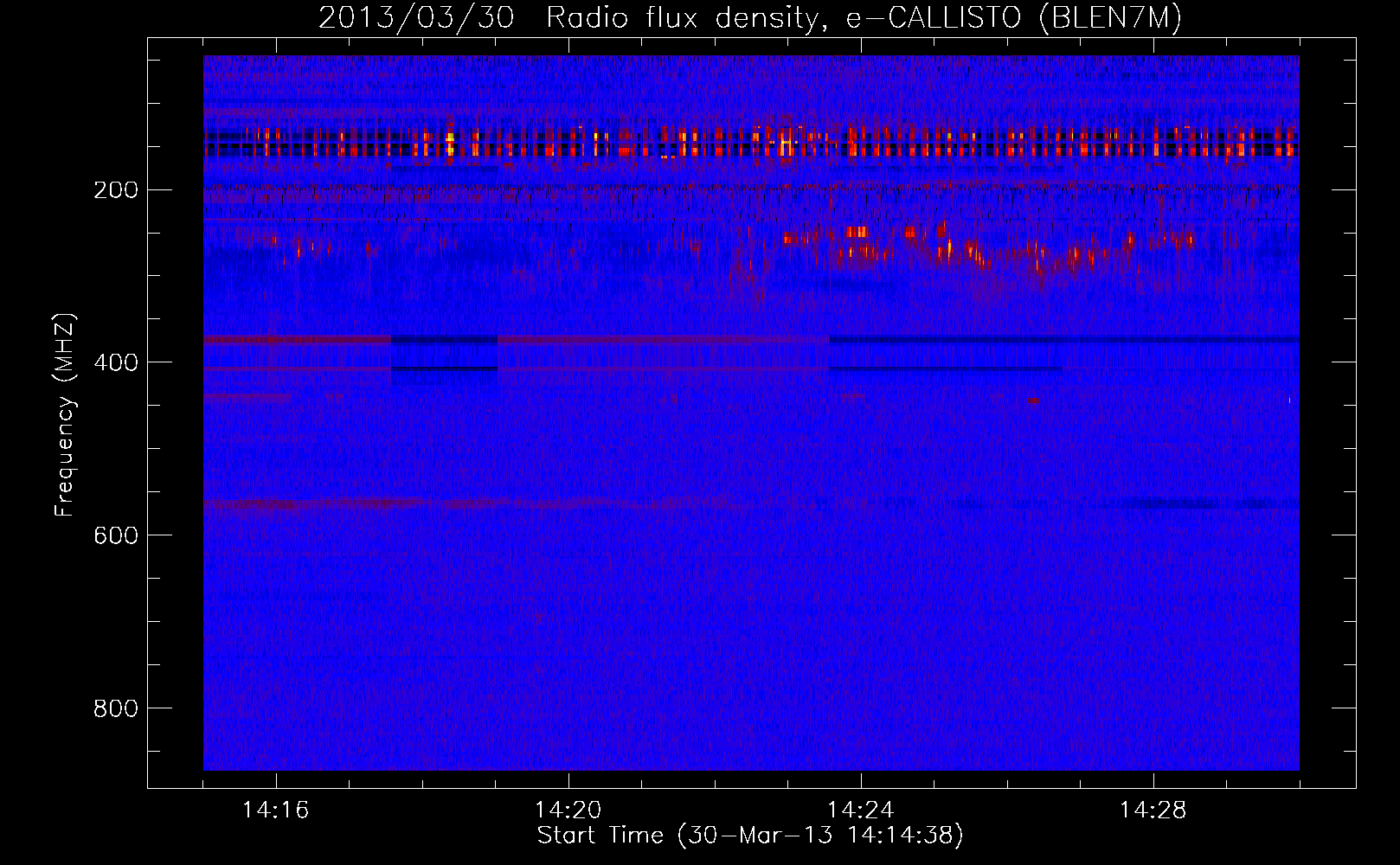Click the 14:16 time tick label
The height and width of the screenshot is (865, 1400).
click(276, 811)
